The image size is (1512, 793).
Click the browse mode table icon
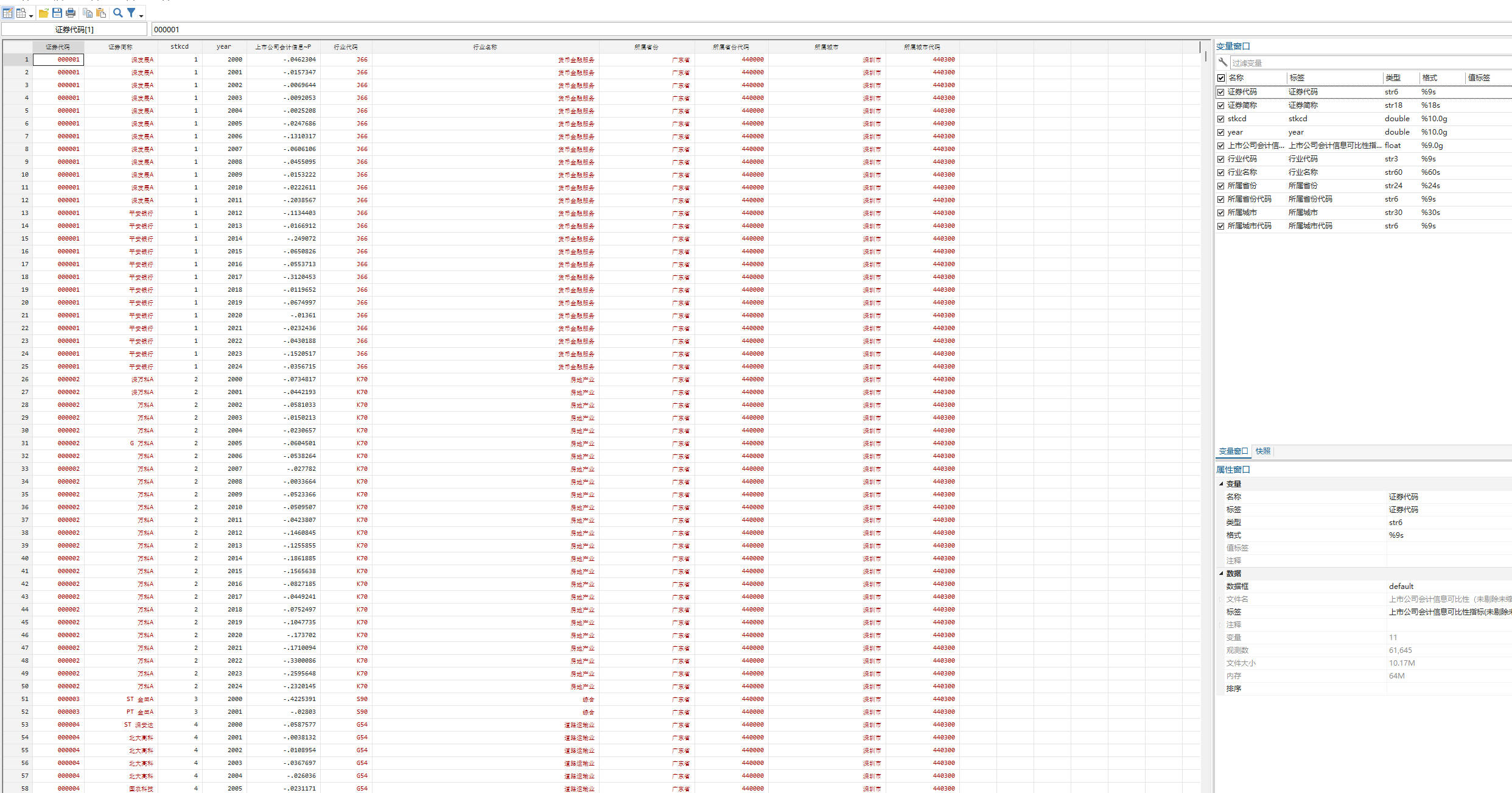(21, 13)
